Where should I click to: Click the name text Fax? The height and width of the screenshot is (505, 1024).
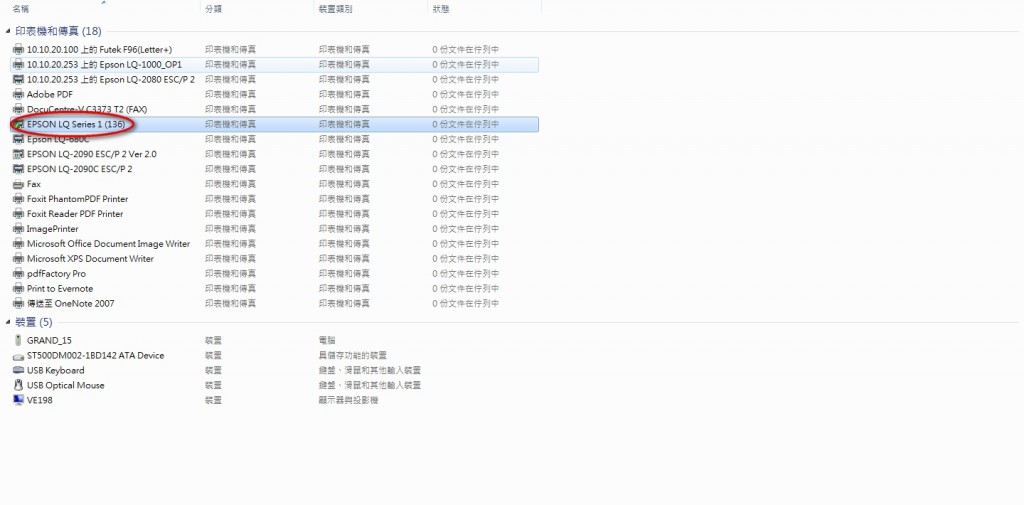33,184
